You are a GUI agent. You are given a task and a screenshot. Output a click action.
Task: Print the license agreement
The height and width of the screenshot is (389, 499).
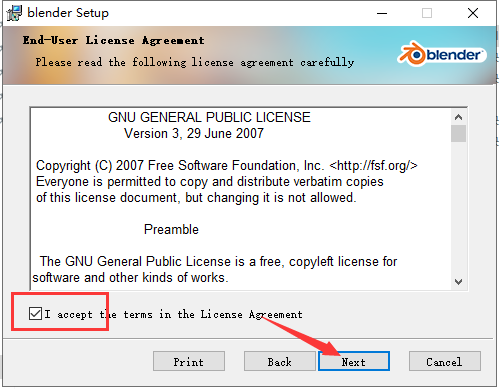189,361
